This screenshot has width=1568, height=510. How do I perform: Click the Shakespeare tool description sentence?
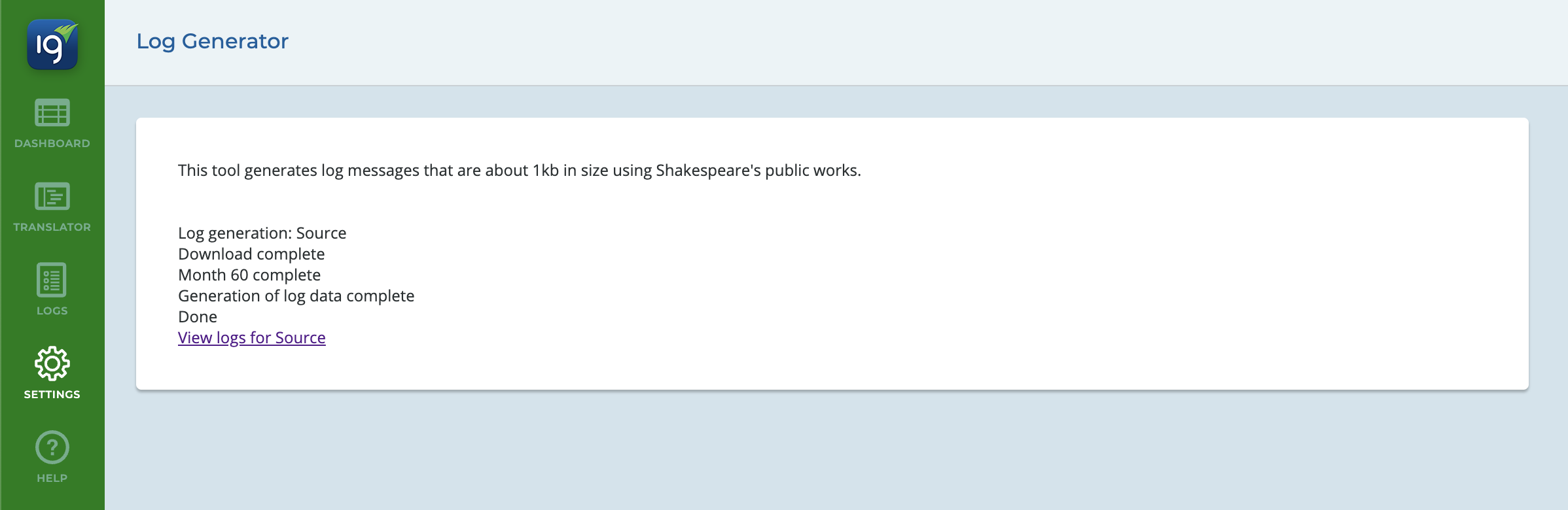[519, 170]
